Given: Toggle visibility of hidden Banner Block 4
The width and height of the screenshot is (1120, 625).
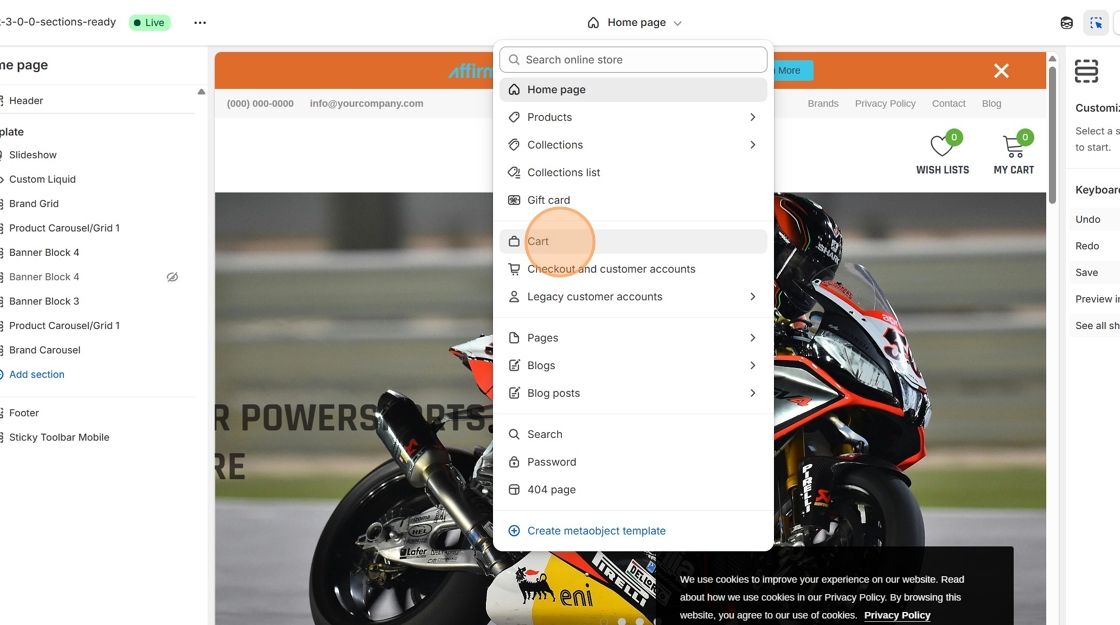Looking at the screenshot, I should coord(172,277).
